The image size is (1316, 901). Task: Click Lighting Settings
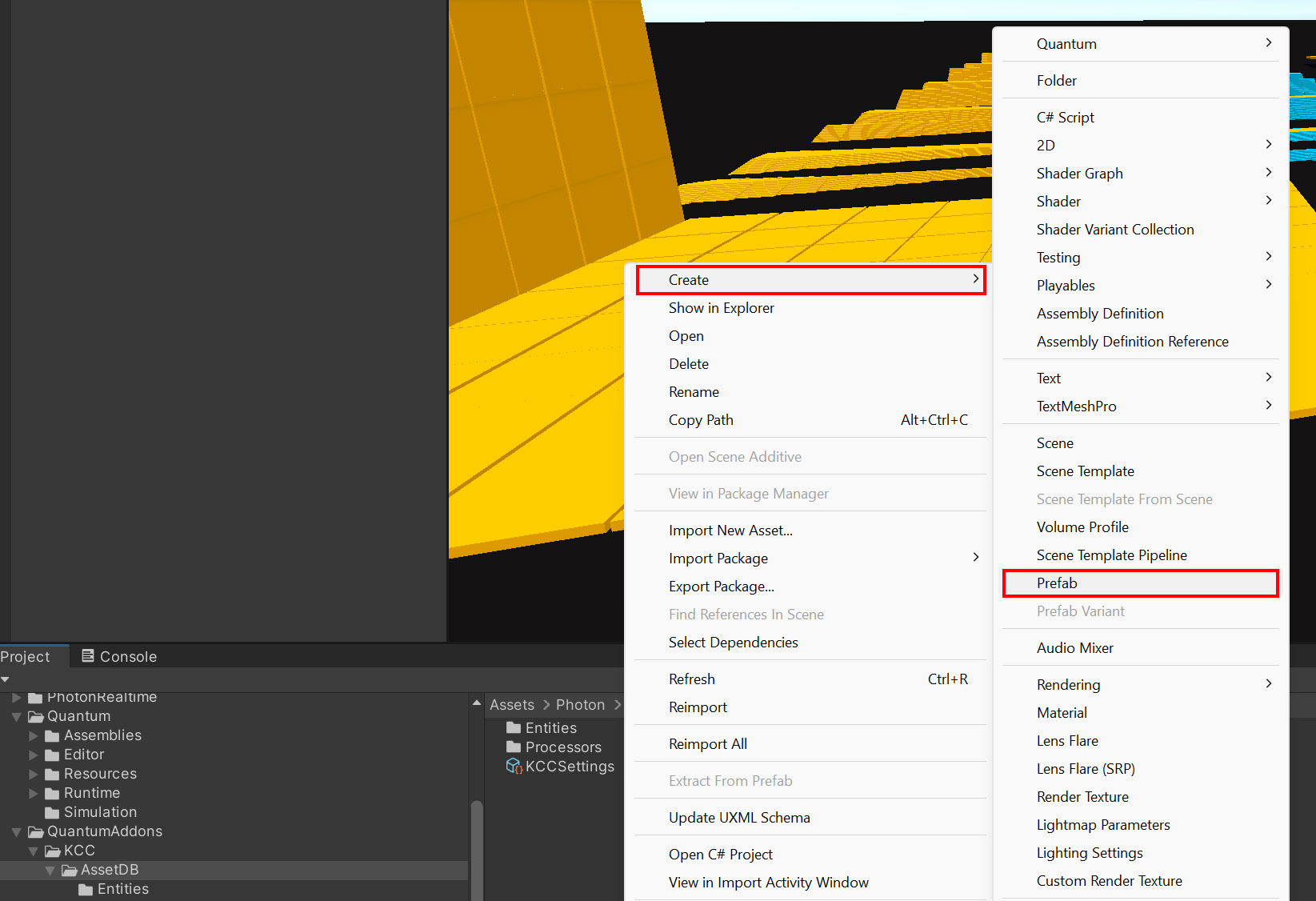1090,853
